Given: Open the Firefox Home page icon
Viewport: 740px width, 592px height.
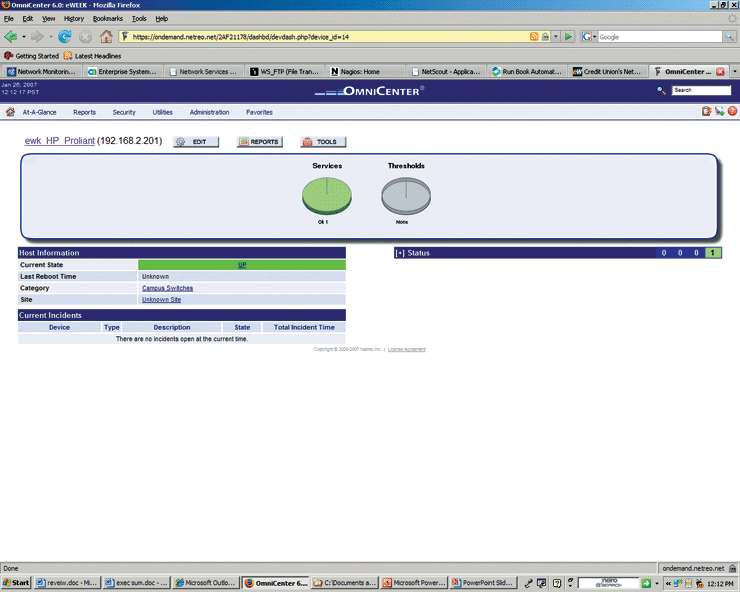Looking at the screenshot, I should coord(106,36).
